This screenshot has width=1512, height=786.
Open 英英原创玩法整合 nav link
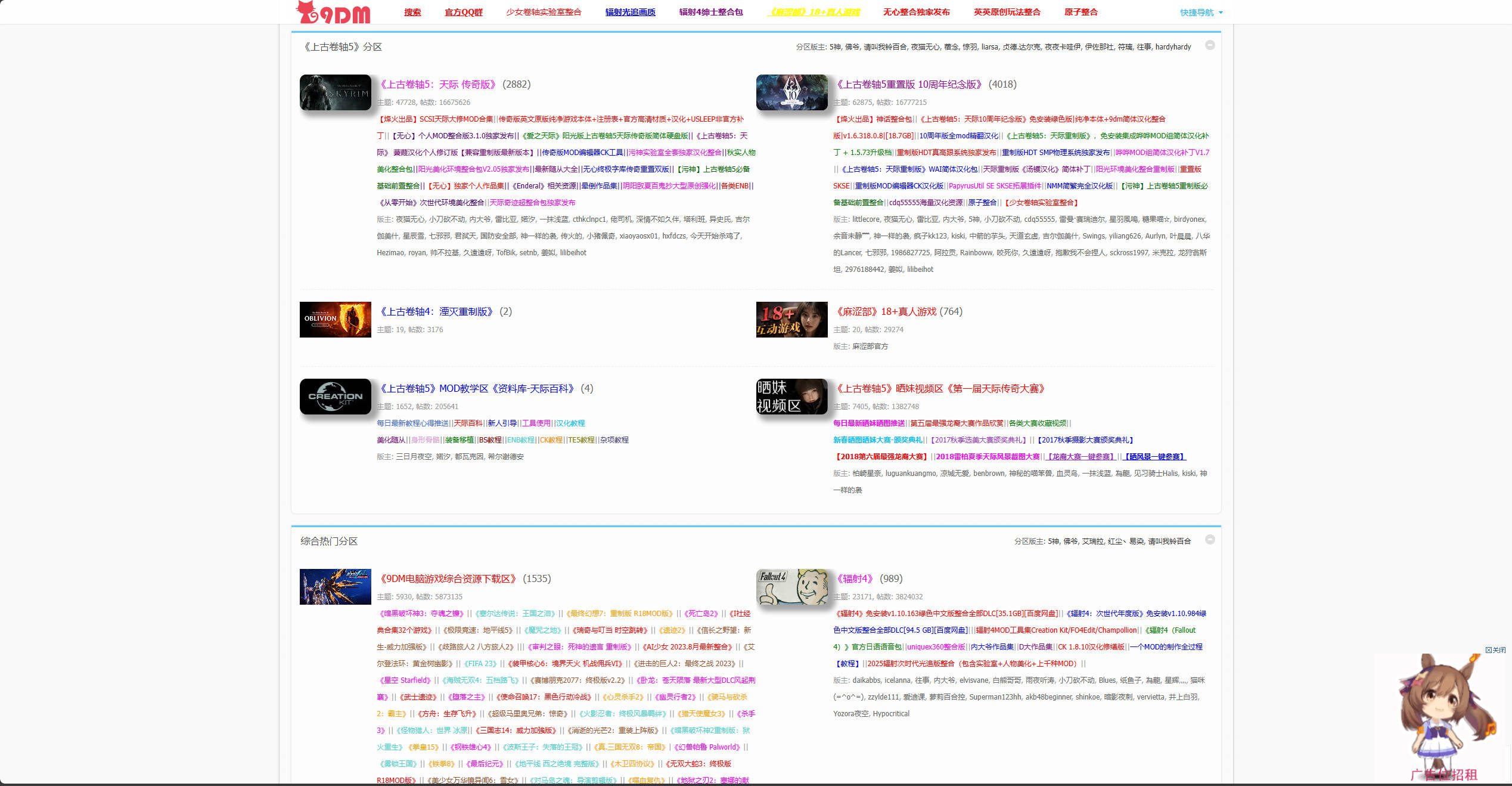(x=1007, y=12)
